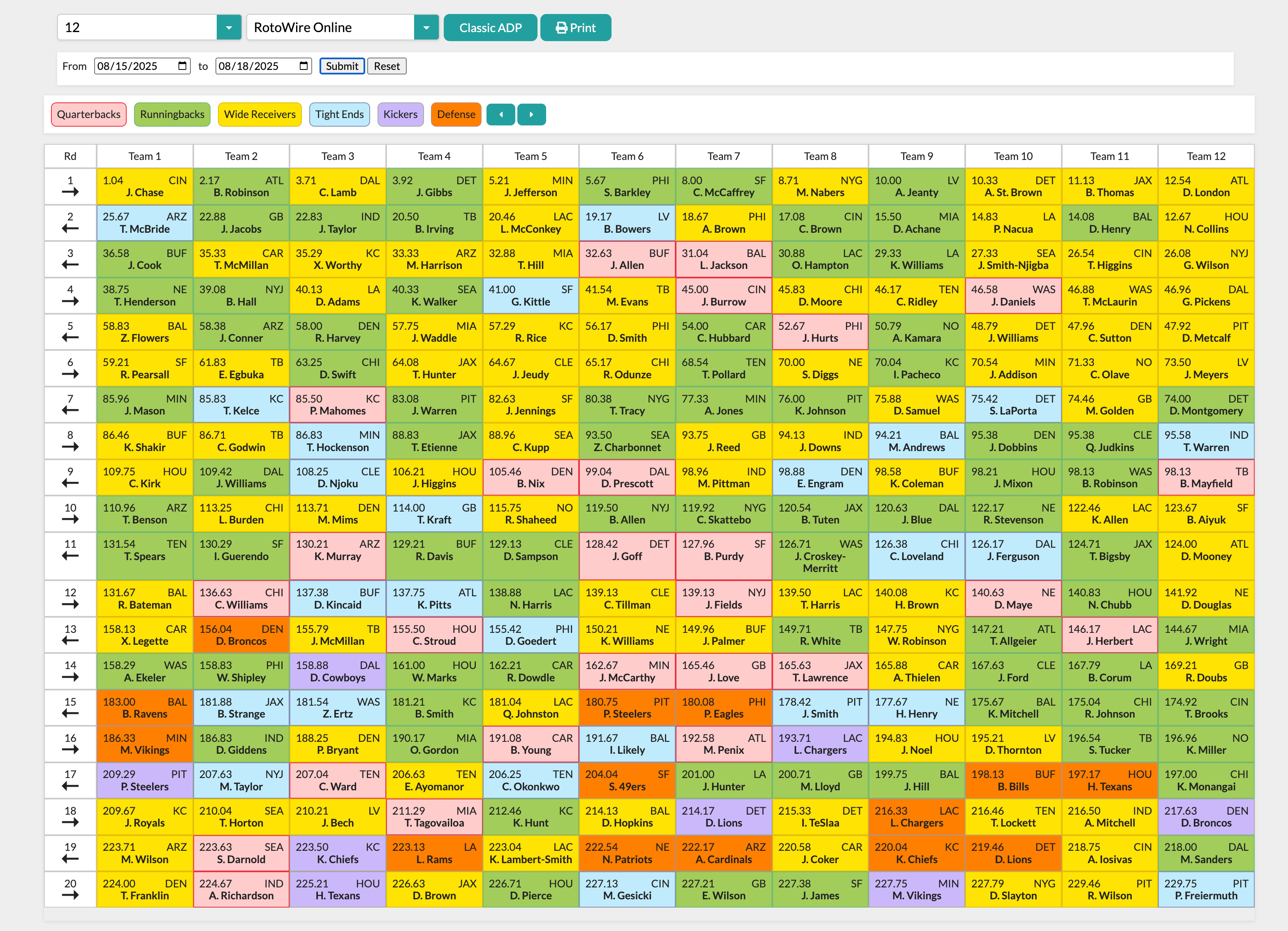Click the round 2 left arrow

point(70,229)
